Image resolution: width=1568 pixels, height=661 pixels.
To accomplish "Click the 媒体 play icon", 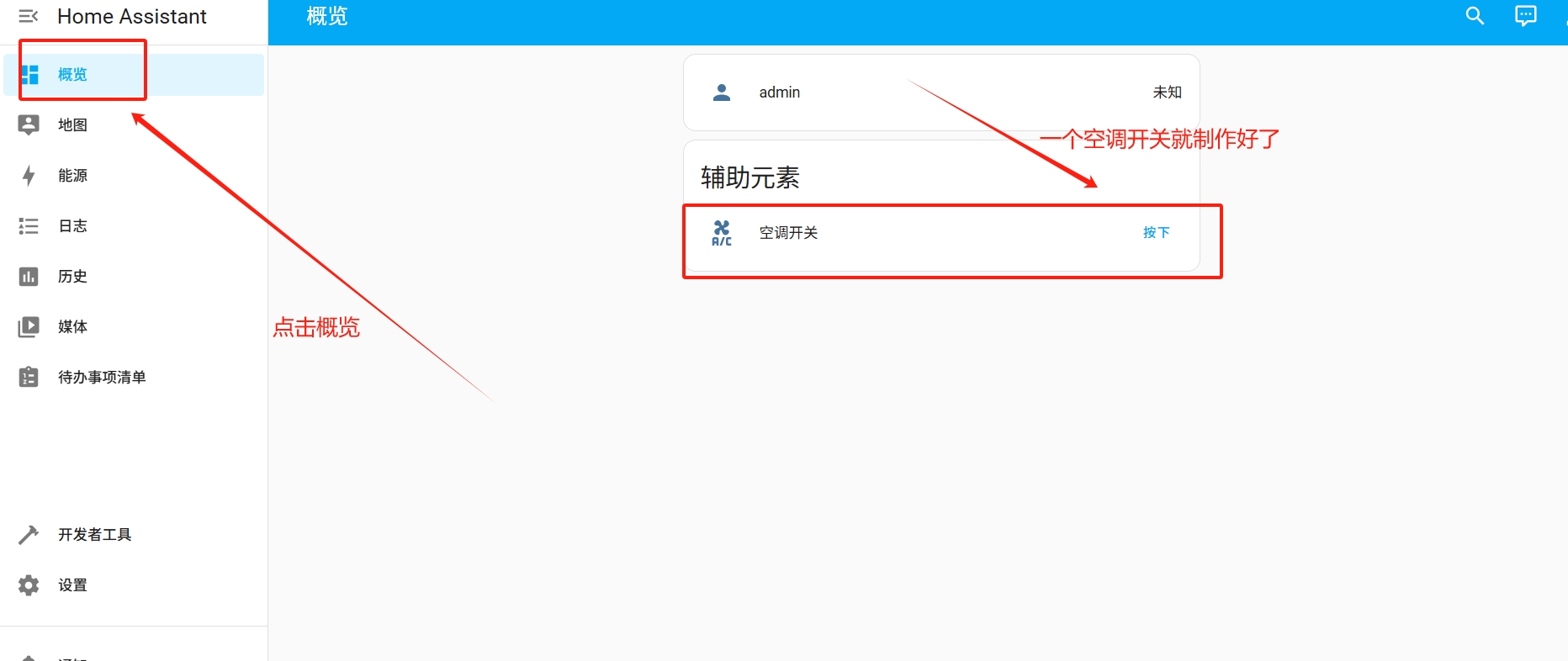I will pos(29,327).
